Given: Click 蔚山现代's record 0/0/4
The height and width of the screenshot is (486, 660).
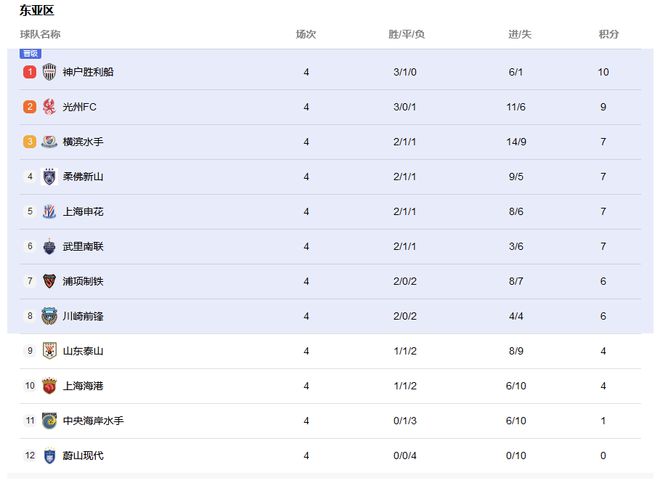Looking at the screenshot, I should pyautogui.click(x=405, y=456).
